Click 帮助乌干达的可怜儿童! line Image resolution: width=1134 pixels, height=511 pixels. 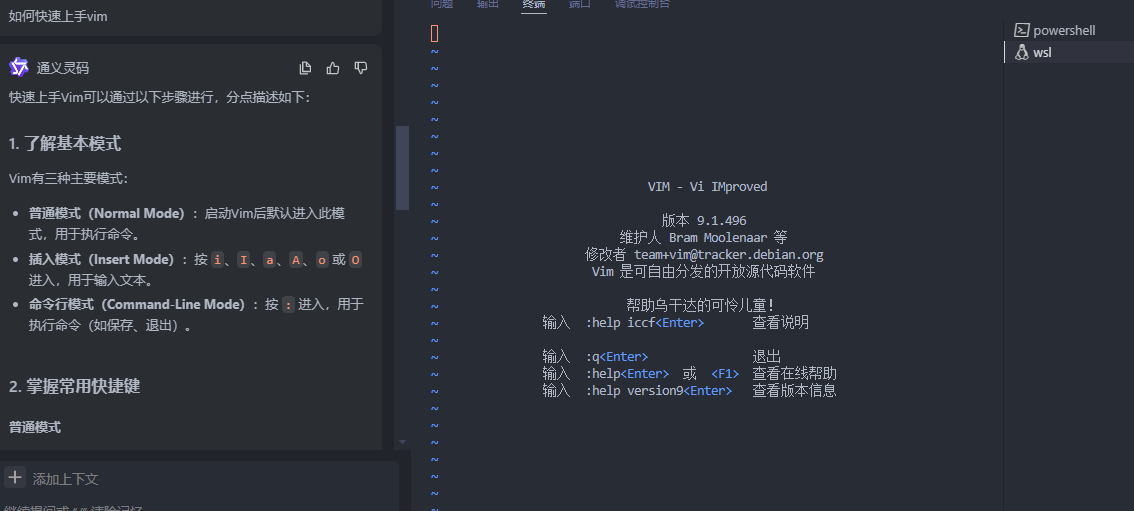pyautogui.click(x=700, y=305)
